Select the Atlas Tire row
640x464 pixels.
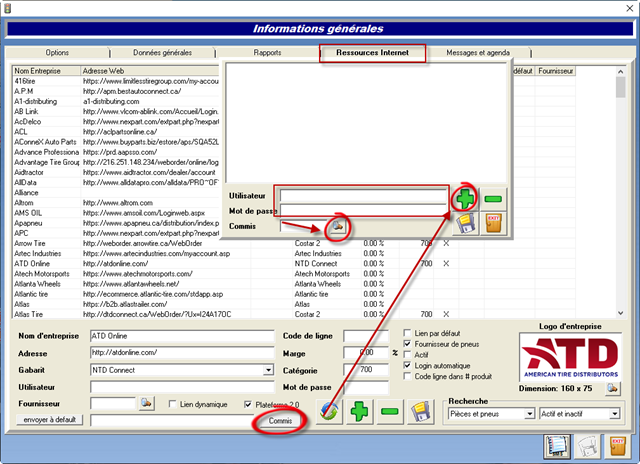tap(294, 314)
